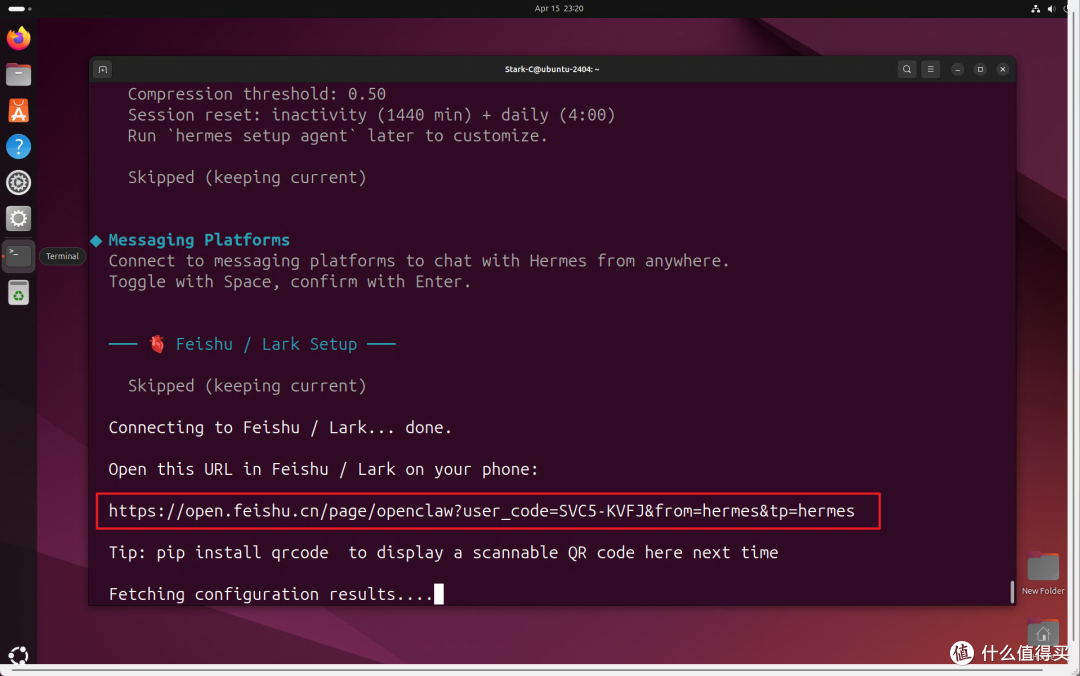Viewport: 1080px width, 676px height.
Task: Open the gear Settings icon in dock
Action: pos(19,183)
